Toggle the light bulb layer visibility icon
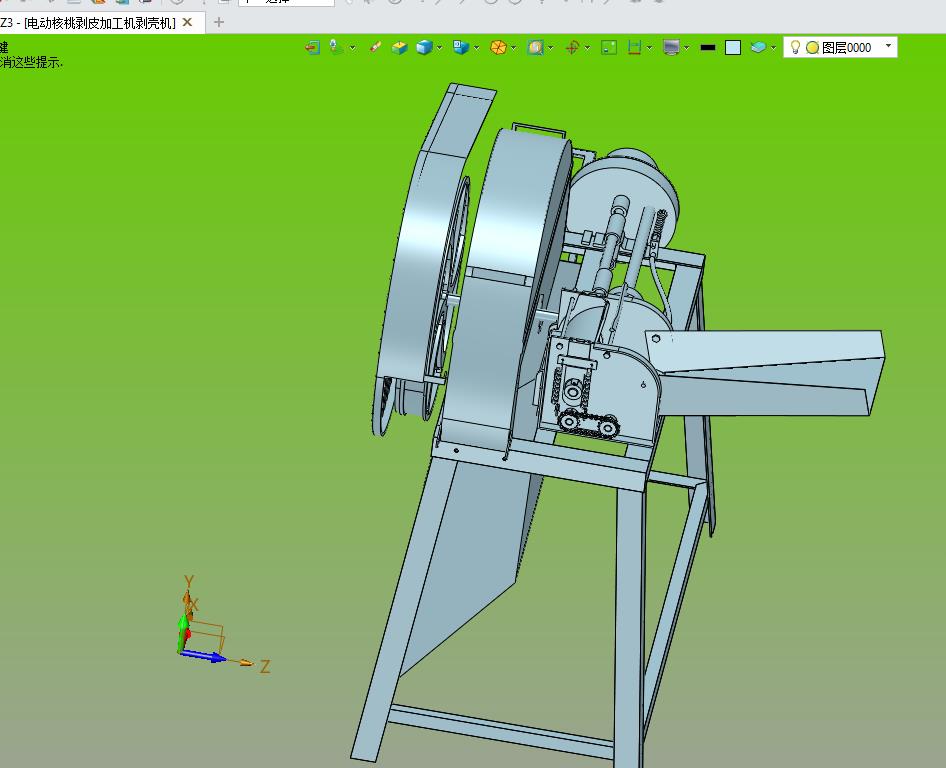Image resolution: width=946 pixels, height=768 pixels. 795,47
